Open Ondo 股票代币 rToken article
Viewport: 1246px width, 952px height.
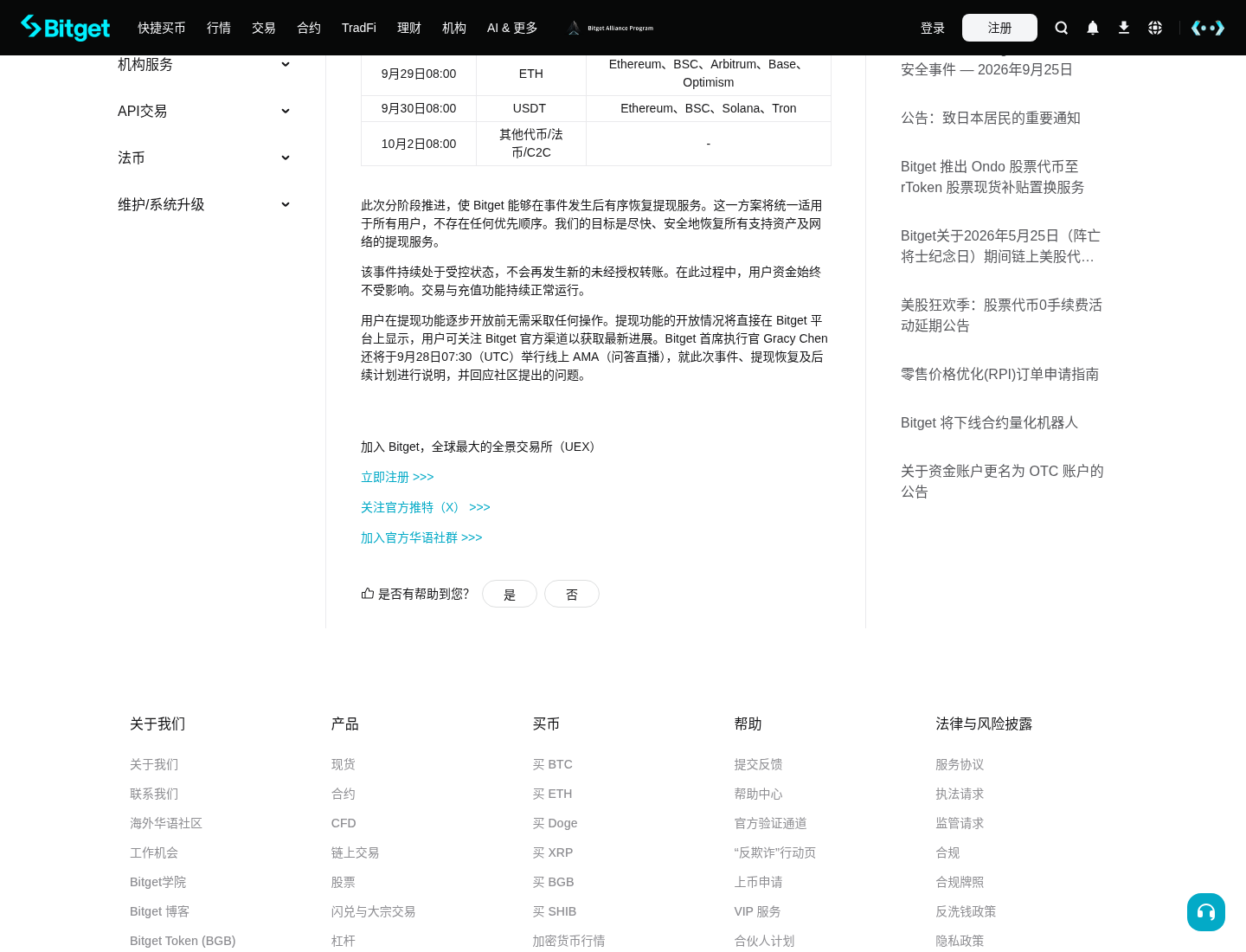(992, 177)
